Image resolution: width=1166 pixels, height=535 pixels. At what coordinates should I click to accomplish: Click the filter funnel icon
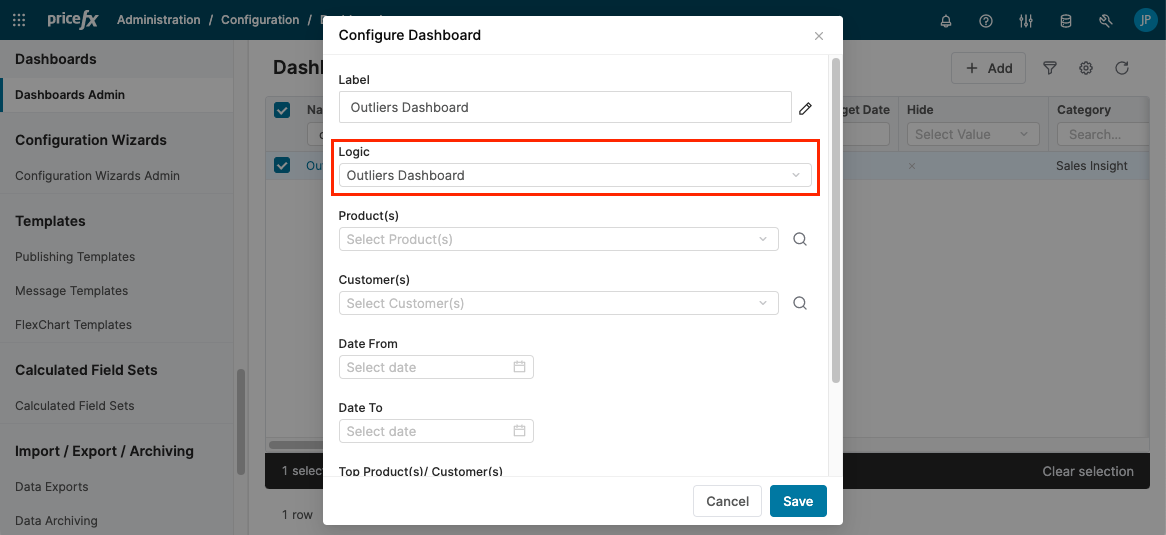coord(1050,68)
